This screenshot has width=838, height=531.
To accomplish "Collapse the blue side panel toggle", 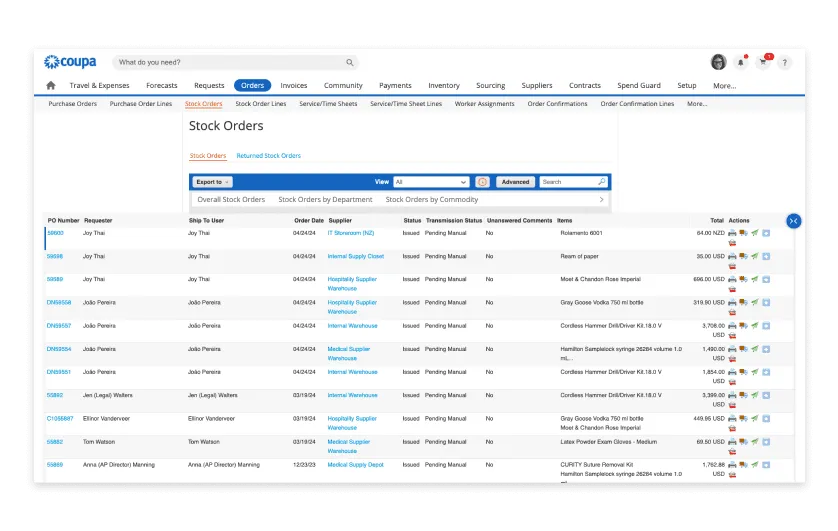I will pos(793,221).
